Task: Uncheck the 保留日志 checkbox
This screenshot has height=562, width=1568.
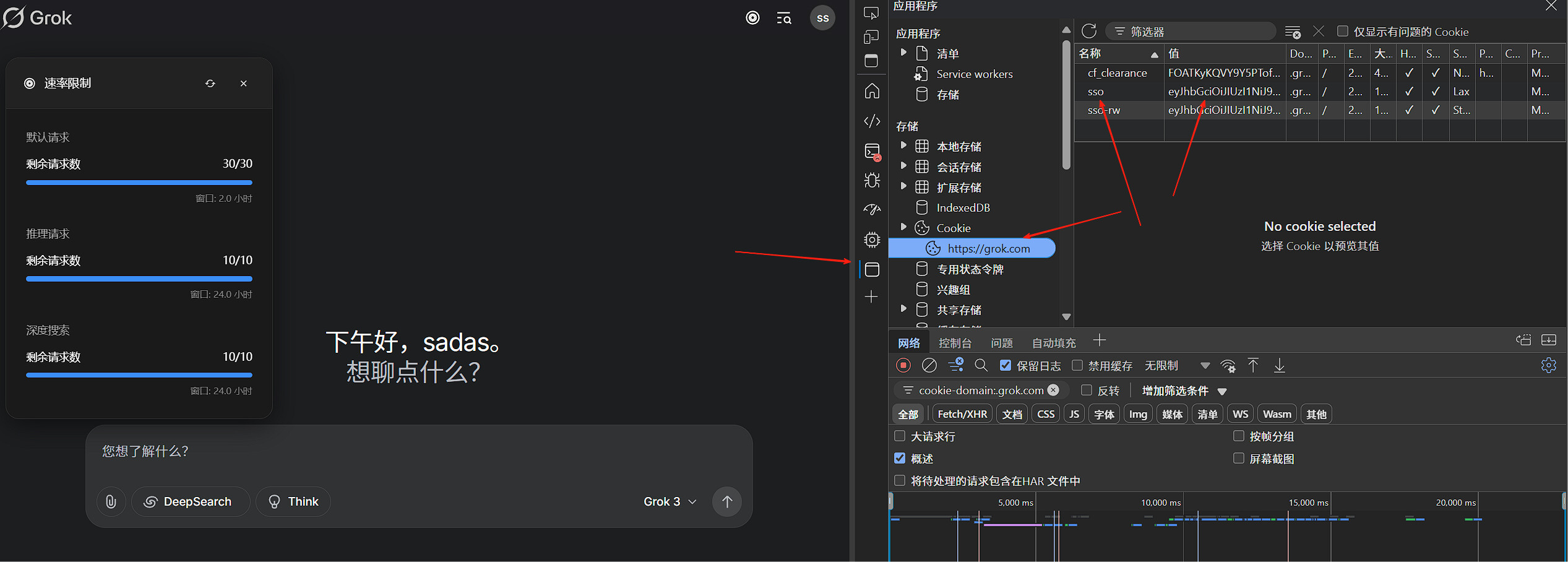Action: 1006,365
